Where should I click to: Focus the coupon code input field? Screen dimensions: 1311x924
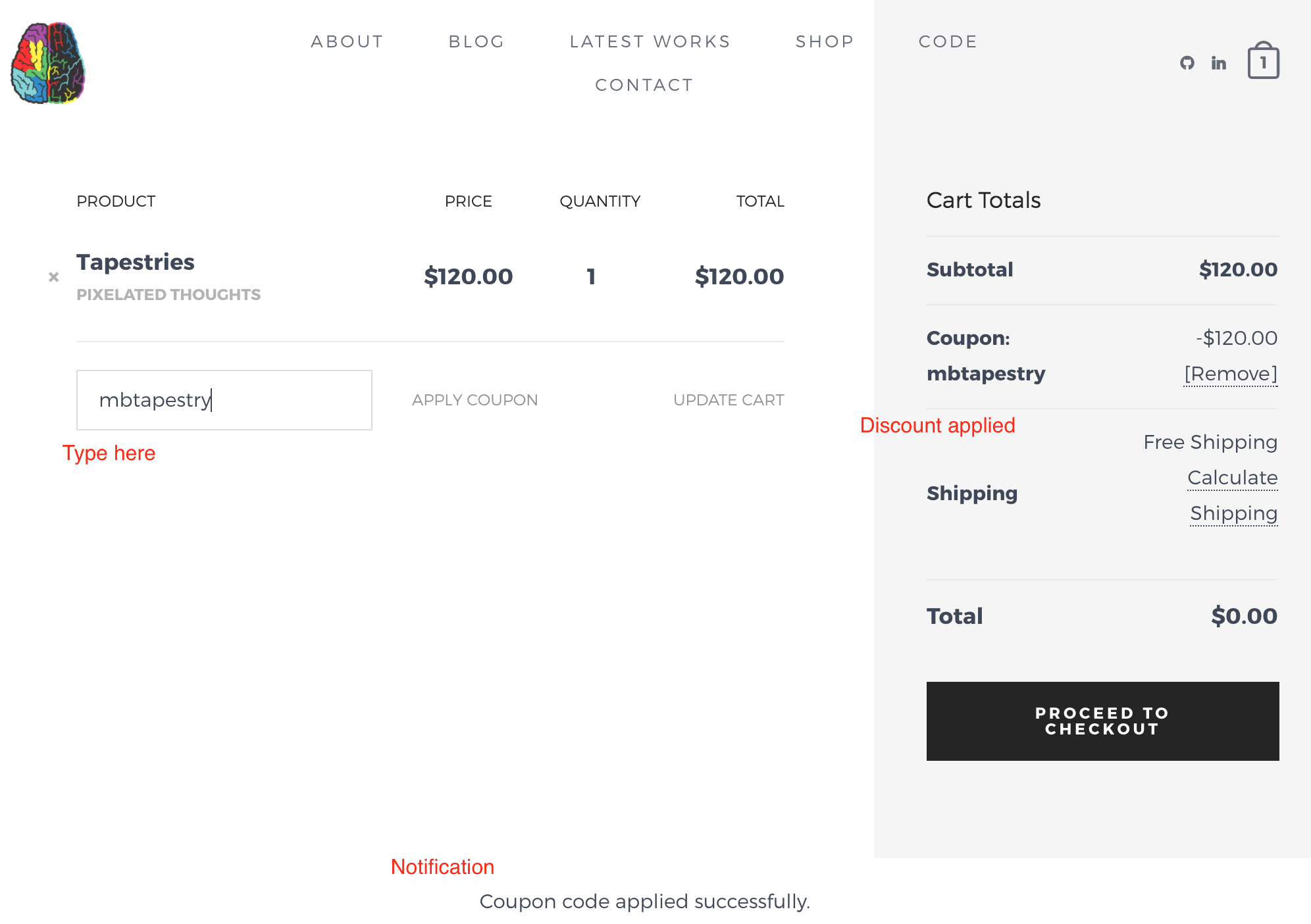click(x=224, y=400)
